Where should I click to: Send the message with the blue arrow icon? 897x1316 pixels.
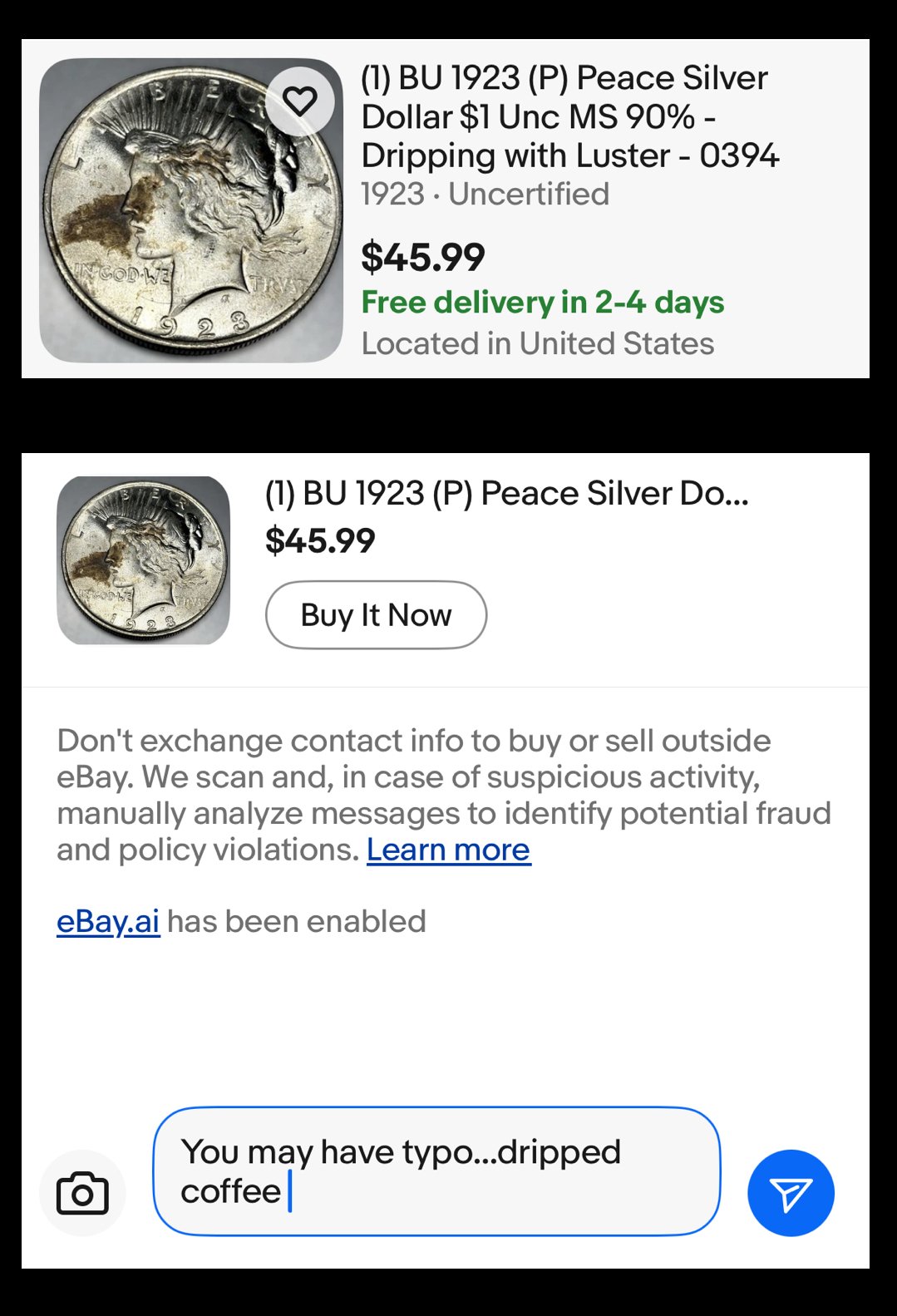coord(791,1193)
